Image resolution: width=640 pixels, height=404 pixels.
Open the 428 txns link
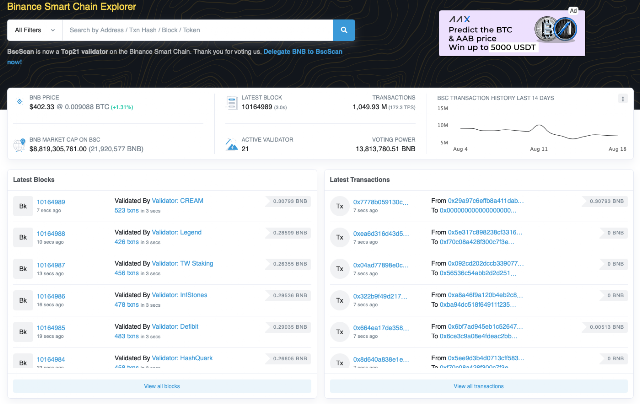[x=127, y=242]
